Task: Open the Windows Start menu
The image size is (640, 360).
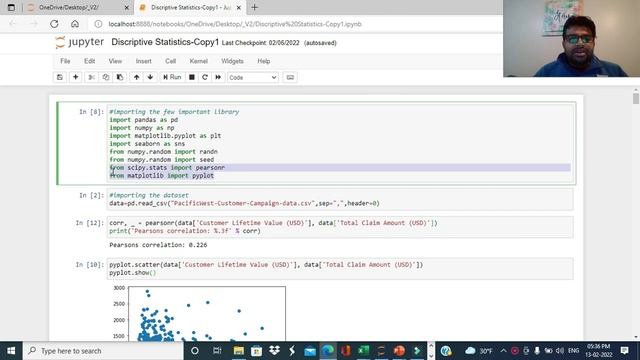Action: [x=11, y=351]
